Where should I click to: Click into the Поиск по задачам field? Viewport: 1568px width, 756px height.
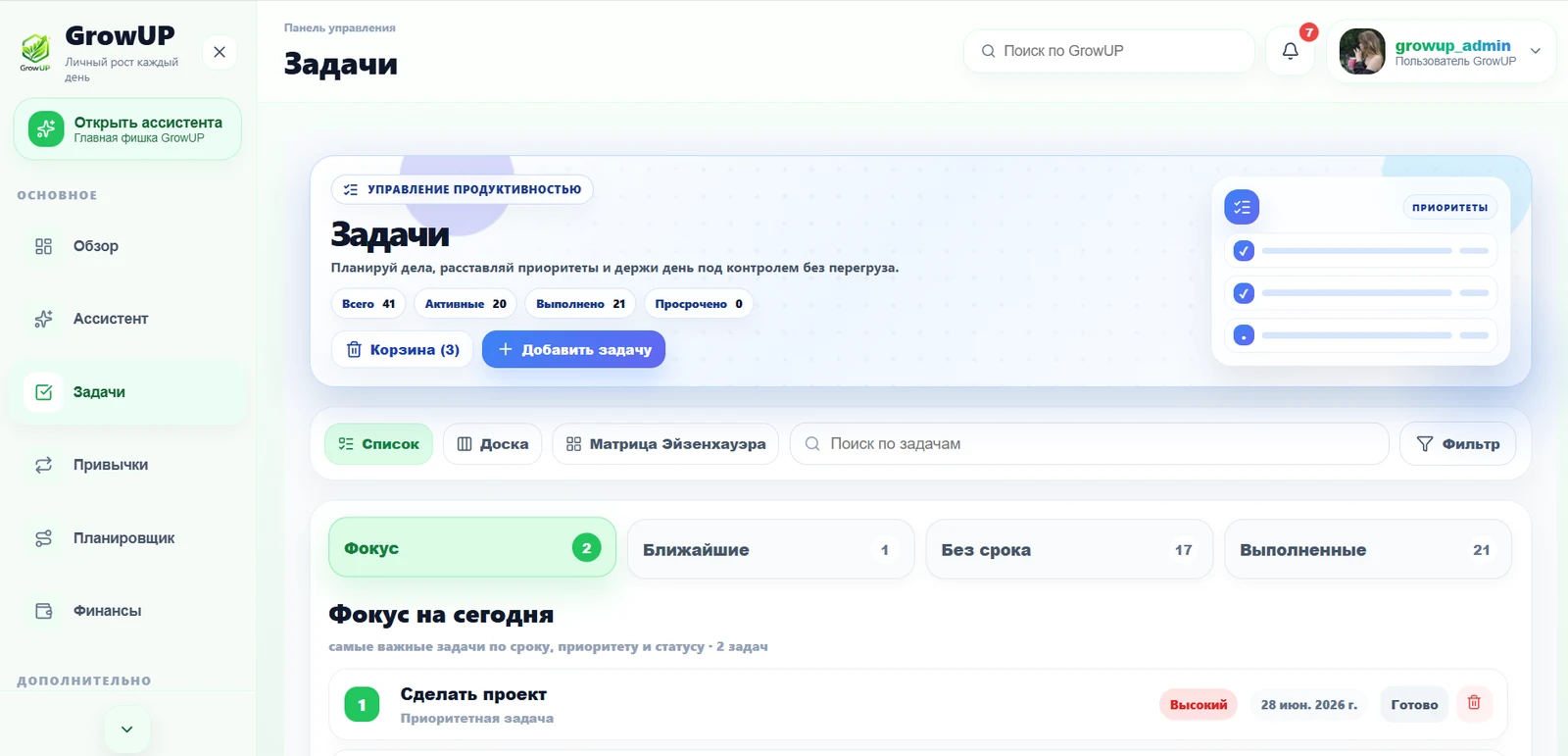coord(1089,444)
